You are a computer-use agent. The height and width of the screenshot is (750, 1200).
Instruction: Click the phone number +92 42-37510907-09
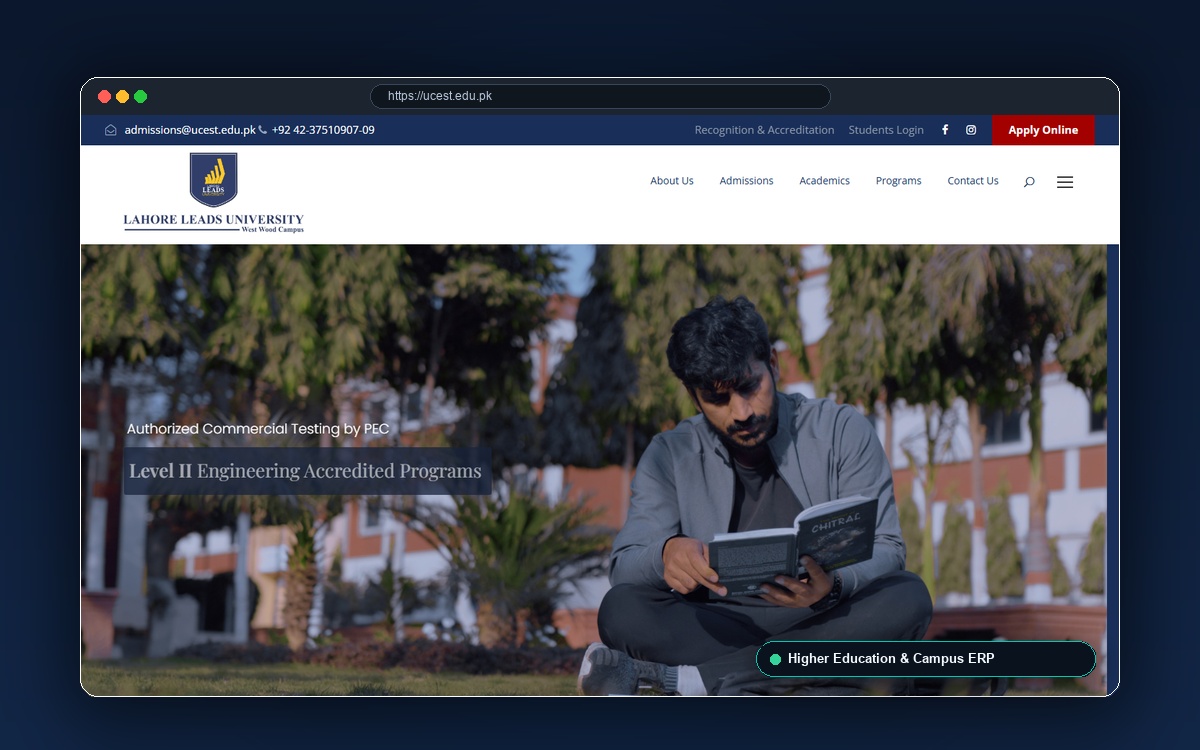(323, 130)
